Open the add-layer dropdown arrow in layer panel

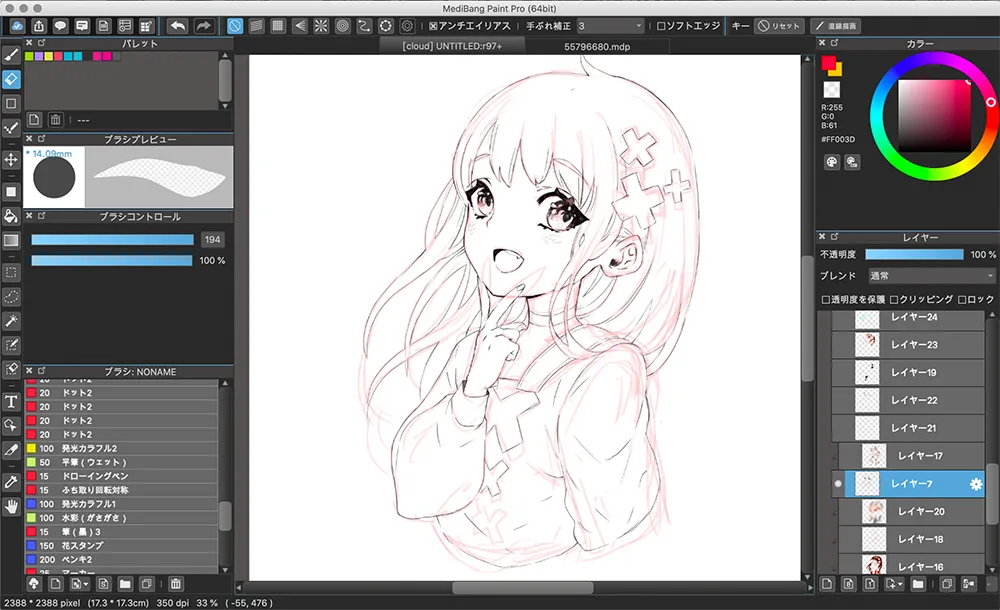pos(901,583)
